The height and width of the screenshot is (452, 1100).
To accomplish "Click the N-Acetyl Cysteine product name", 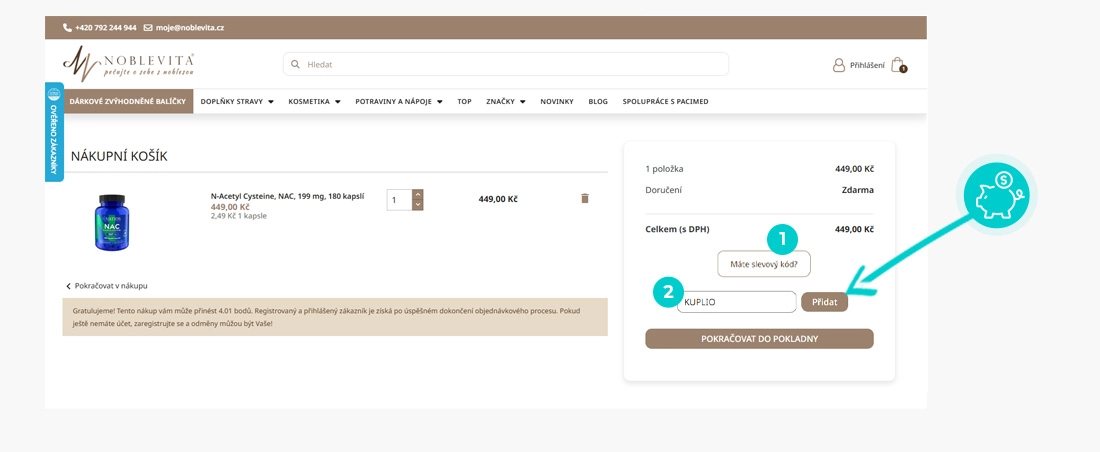I will click(x=288, y=197).
